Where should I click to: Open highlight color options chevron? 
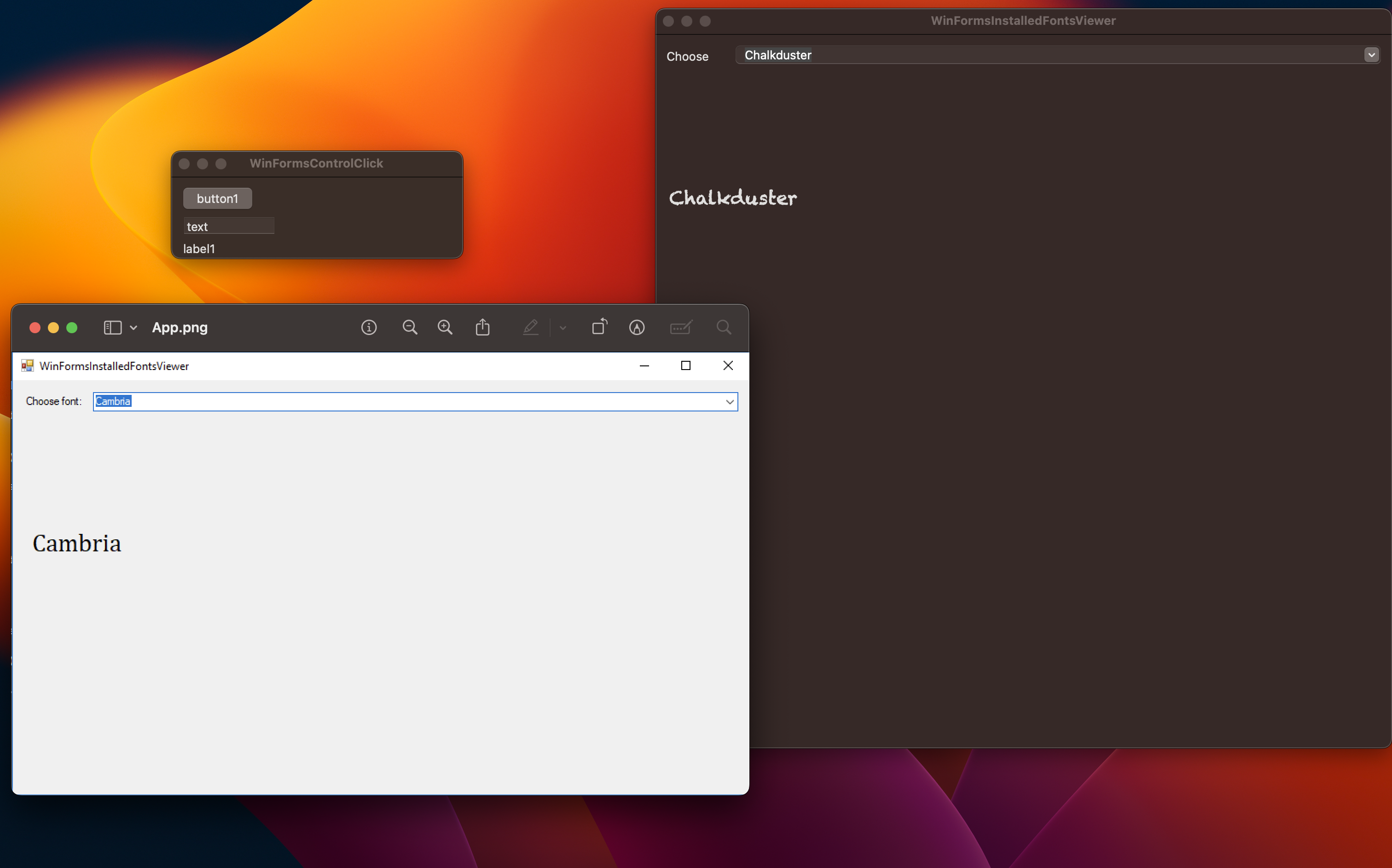tap(563, 328)
